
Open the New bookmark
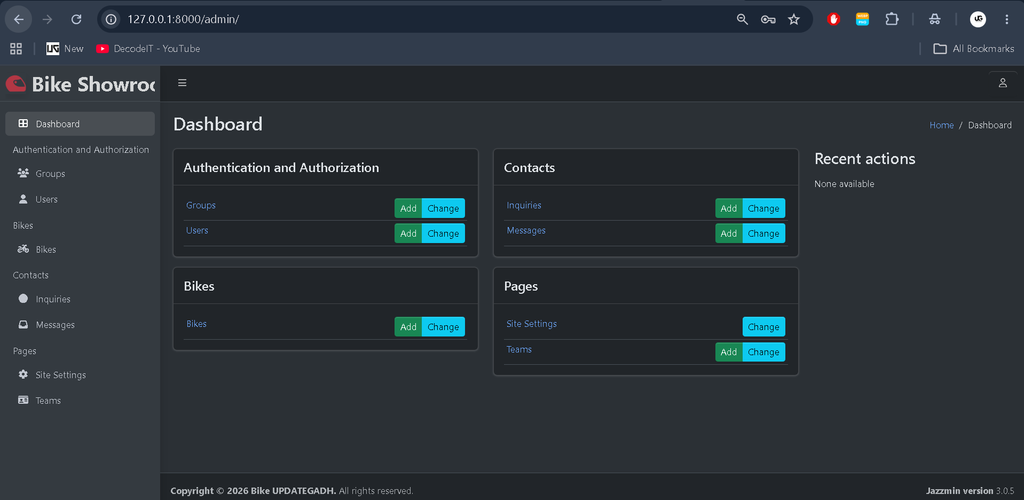(65, 48)
